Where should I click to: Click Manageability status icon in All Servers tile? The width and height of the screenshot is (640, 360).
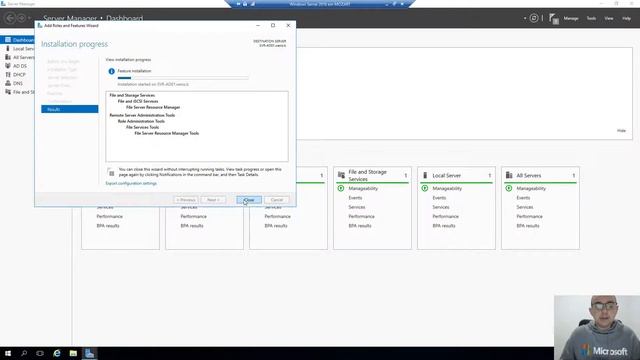(509, 188)
